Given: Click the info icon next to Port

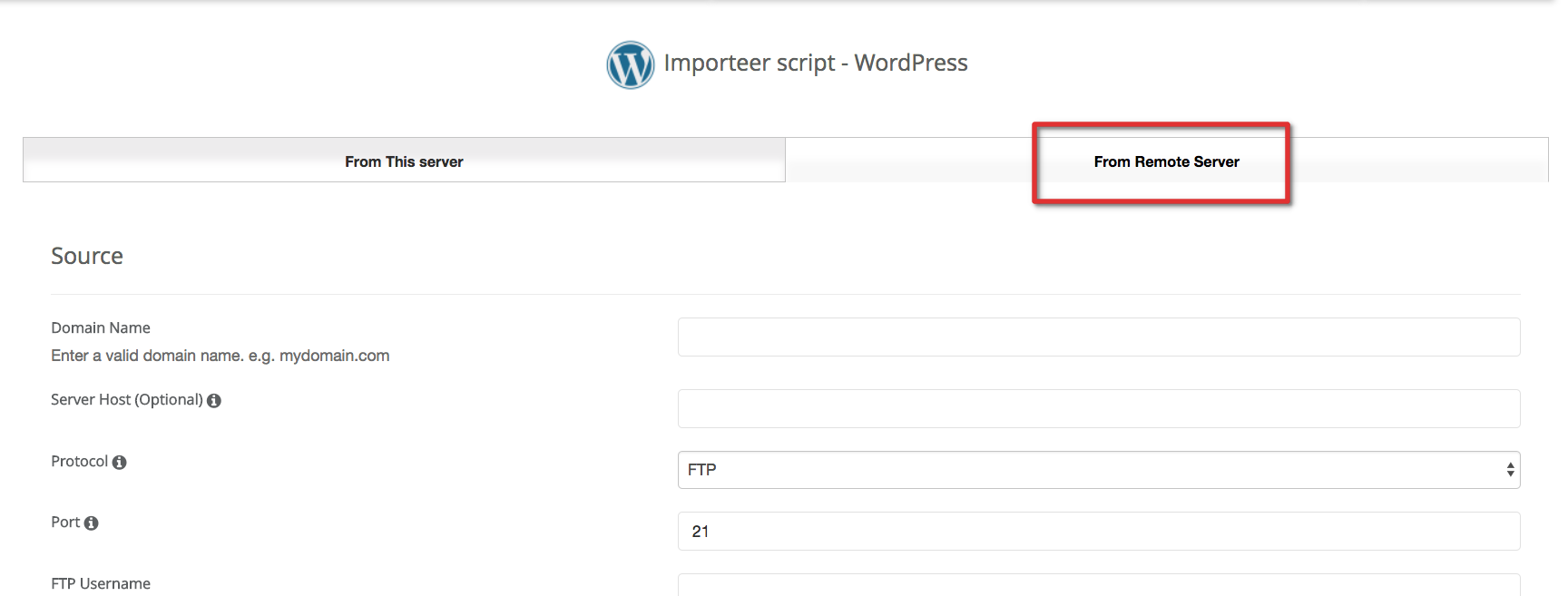Looking at the screenshot, I should click(91, 523).
